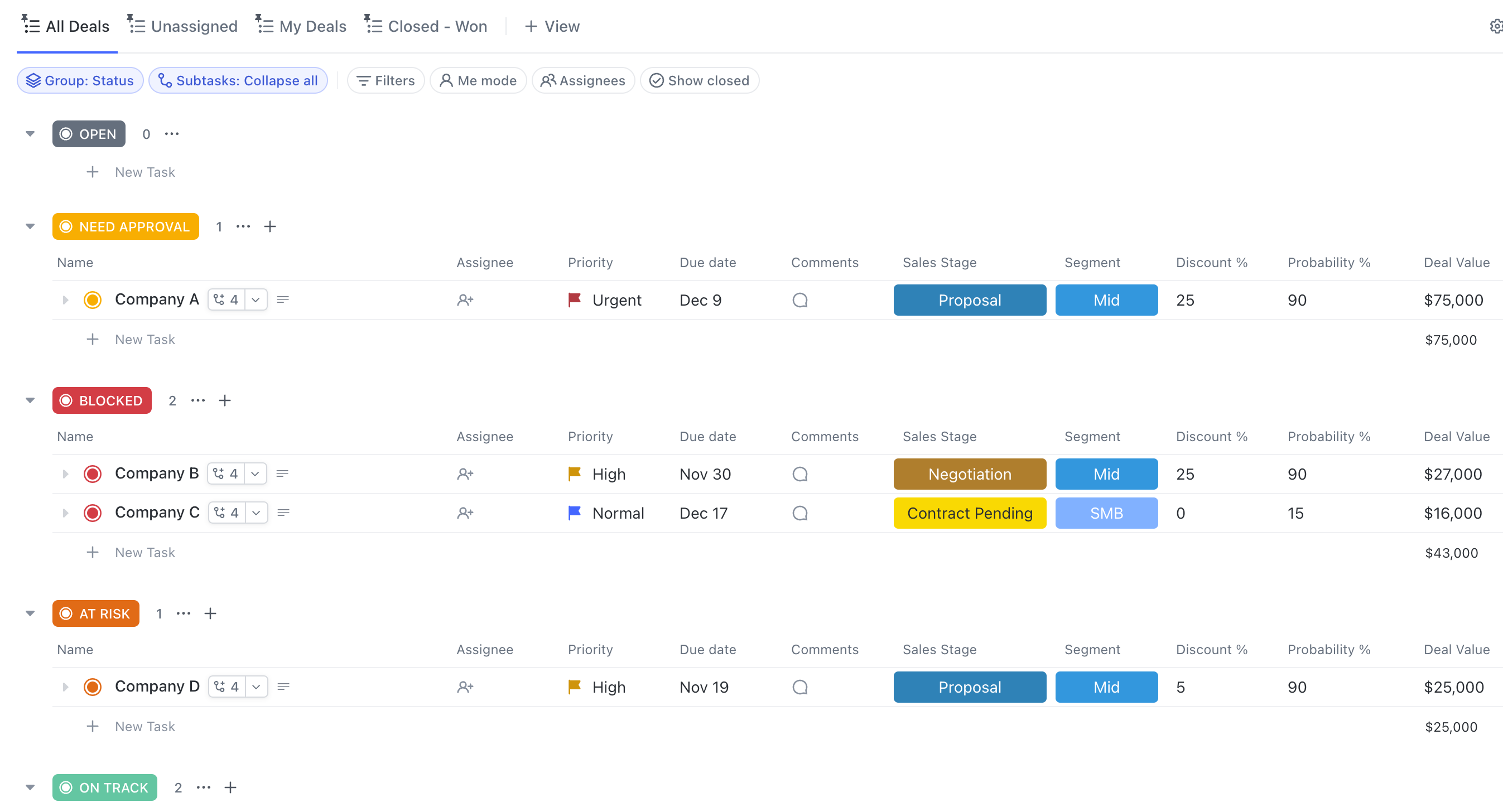1503x812 pixels.
Task: Click Company C description lines icon
Action: tap(283, 512)
